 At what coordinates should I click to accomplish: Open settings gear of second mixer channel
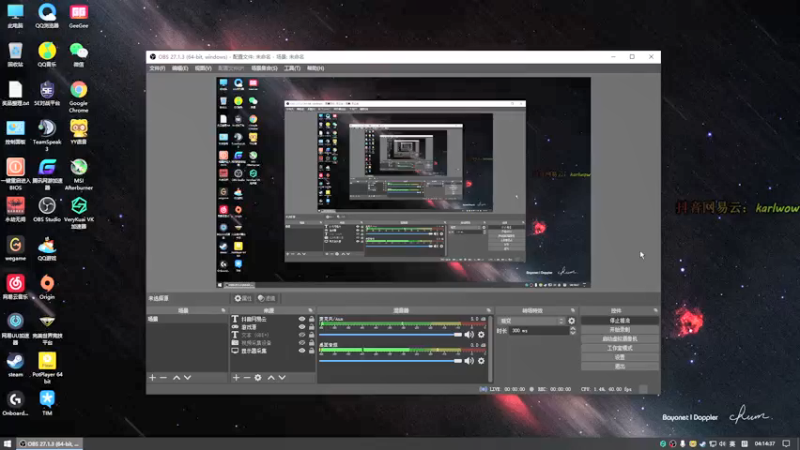click(x=481, y=361)
